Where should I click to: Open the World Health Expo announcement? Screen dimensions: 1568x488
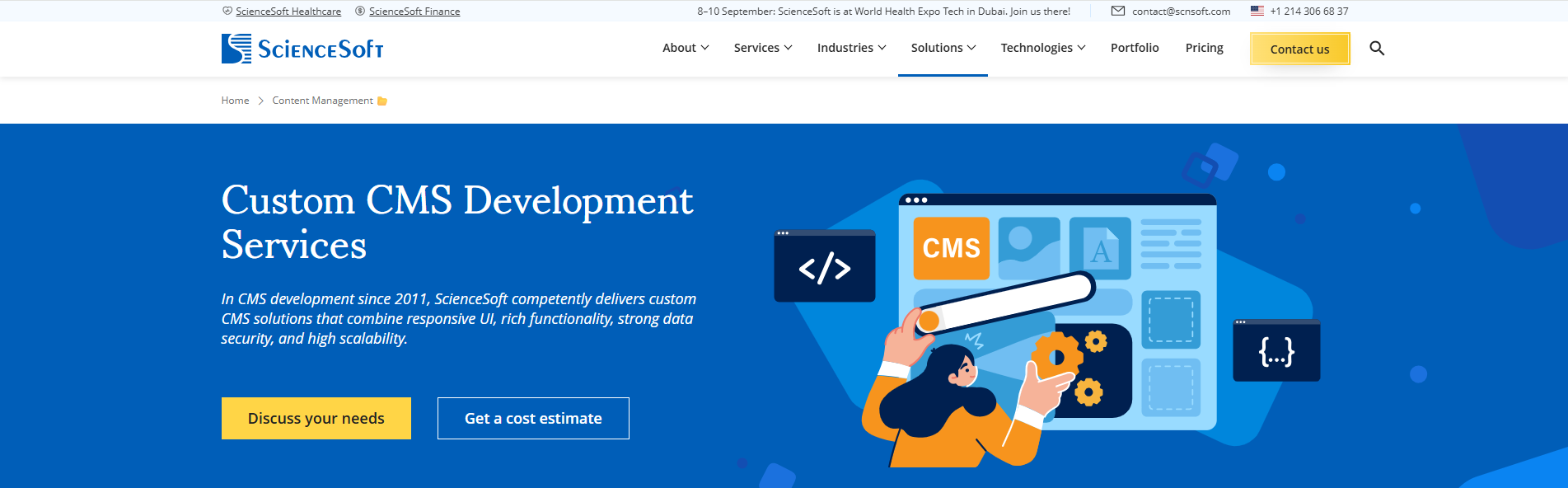point(883,12)
